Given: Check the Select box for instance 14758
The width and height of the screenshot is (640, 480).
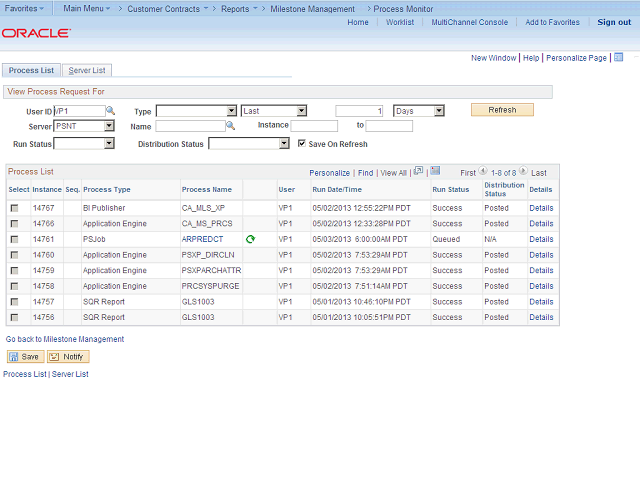Looking at the screenshot, I should pos(14,286).
